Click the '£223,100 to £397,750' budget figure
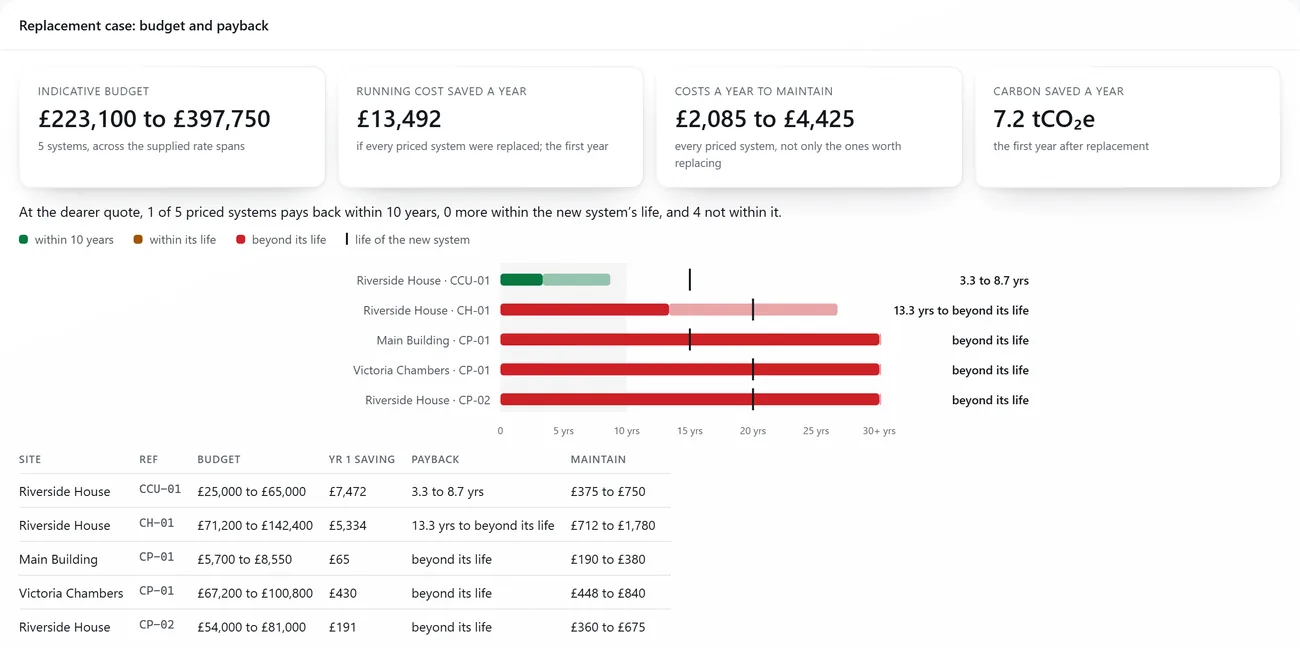This screenshot has width=1300, height=648. pyautogui.click(x=154, y=119)
